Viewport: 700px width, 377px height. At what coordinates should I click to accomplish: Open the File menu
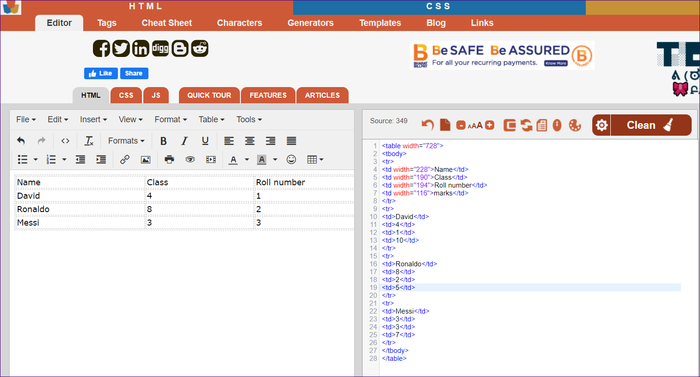(x=26, y=119)
